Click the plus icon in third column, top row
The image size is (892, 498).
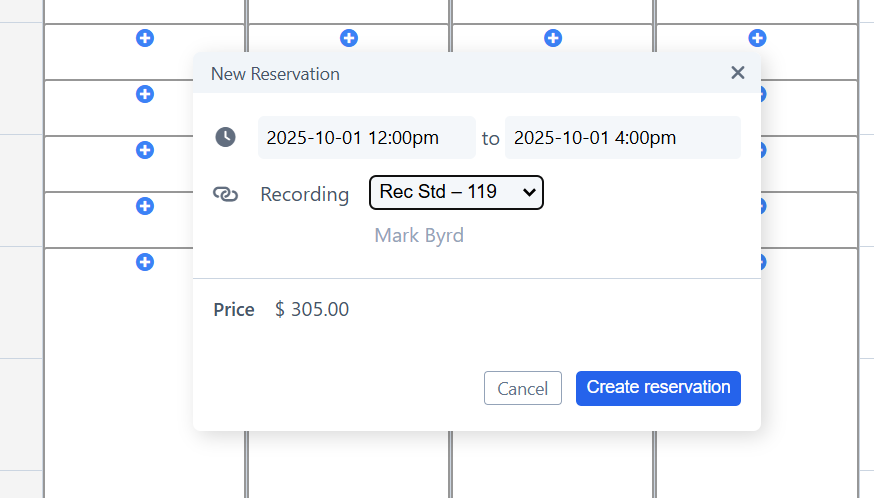[553, 38]
